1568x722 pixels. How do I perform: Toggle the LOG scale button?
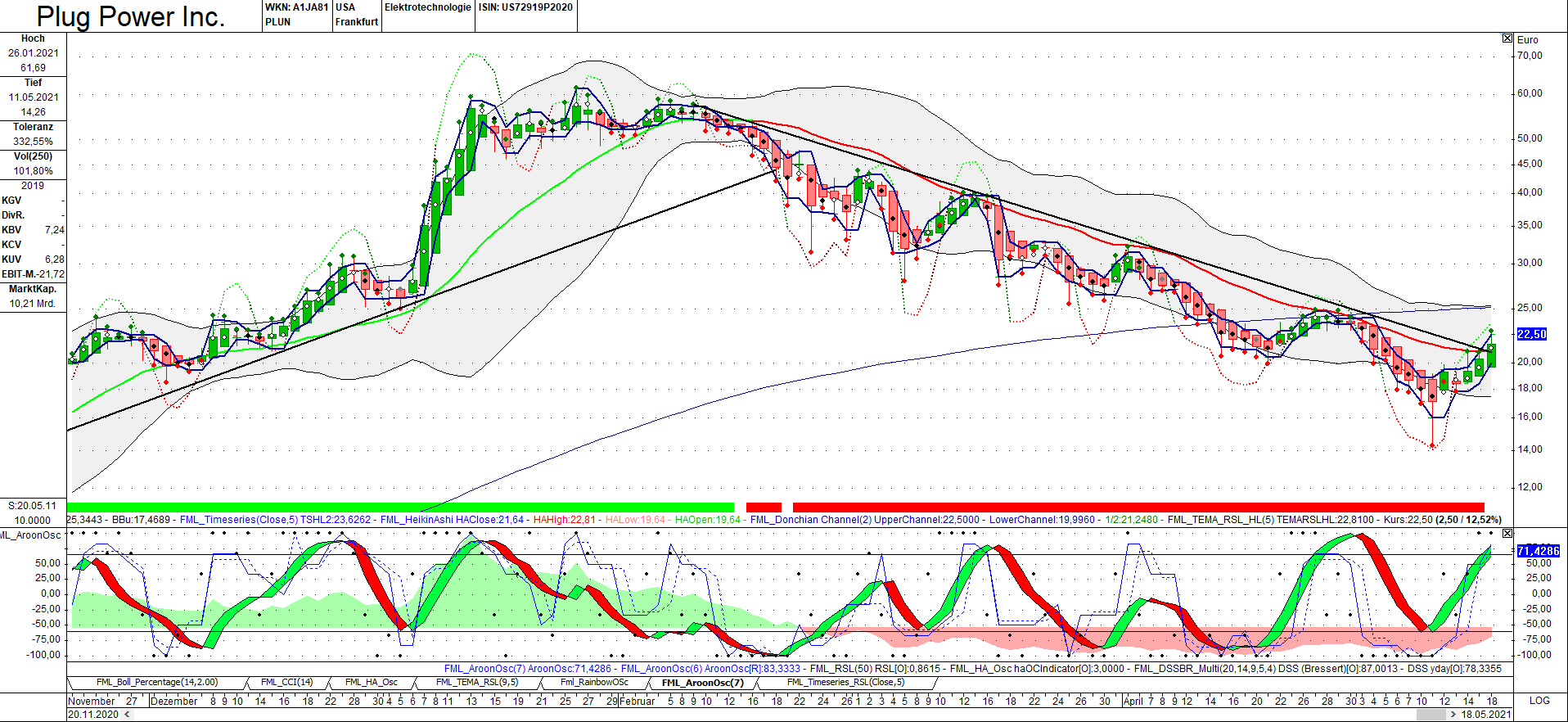coord(1539,701)
